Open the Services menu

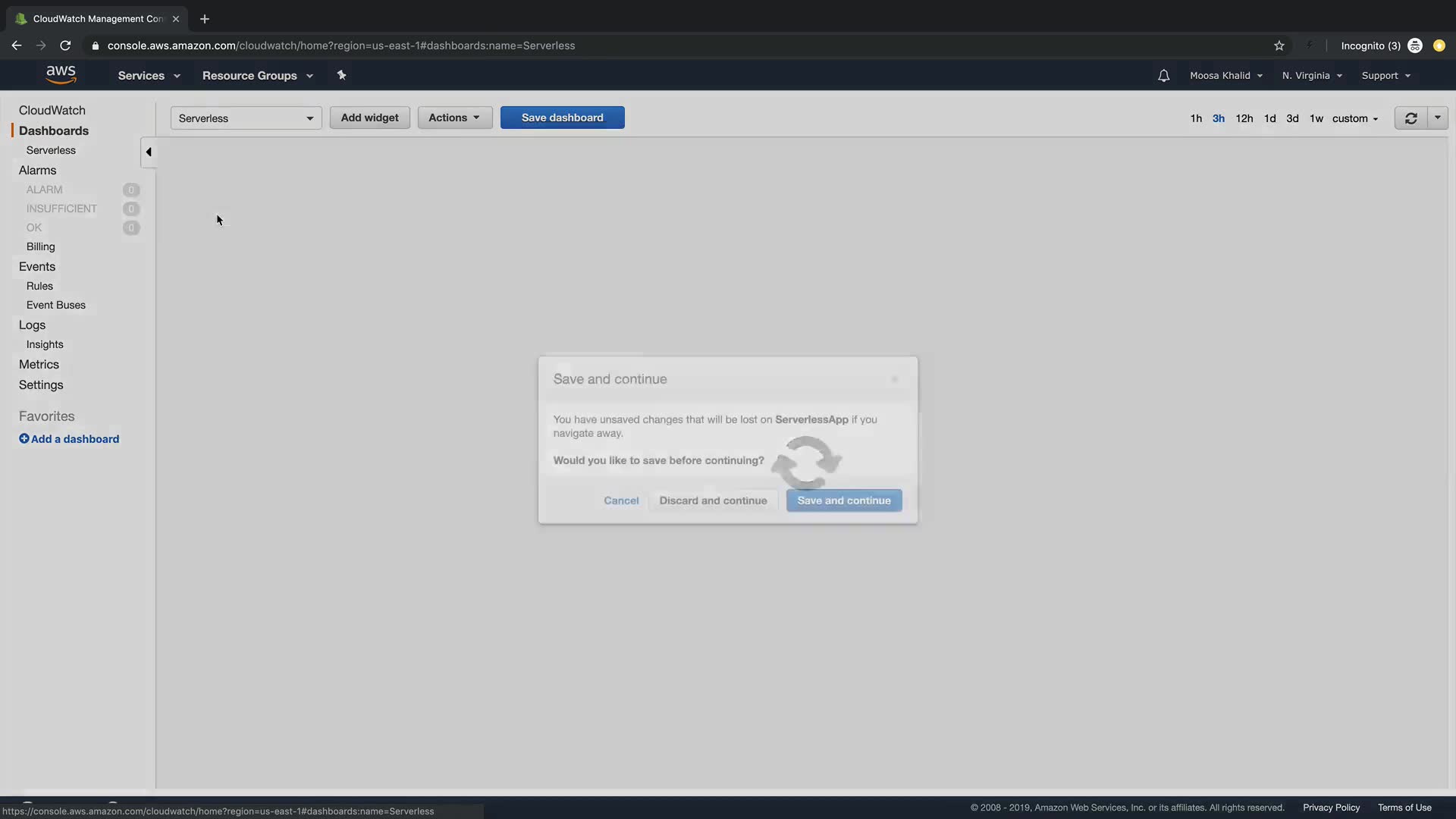click(x=149, y=76)
